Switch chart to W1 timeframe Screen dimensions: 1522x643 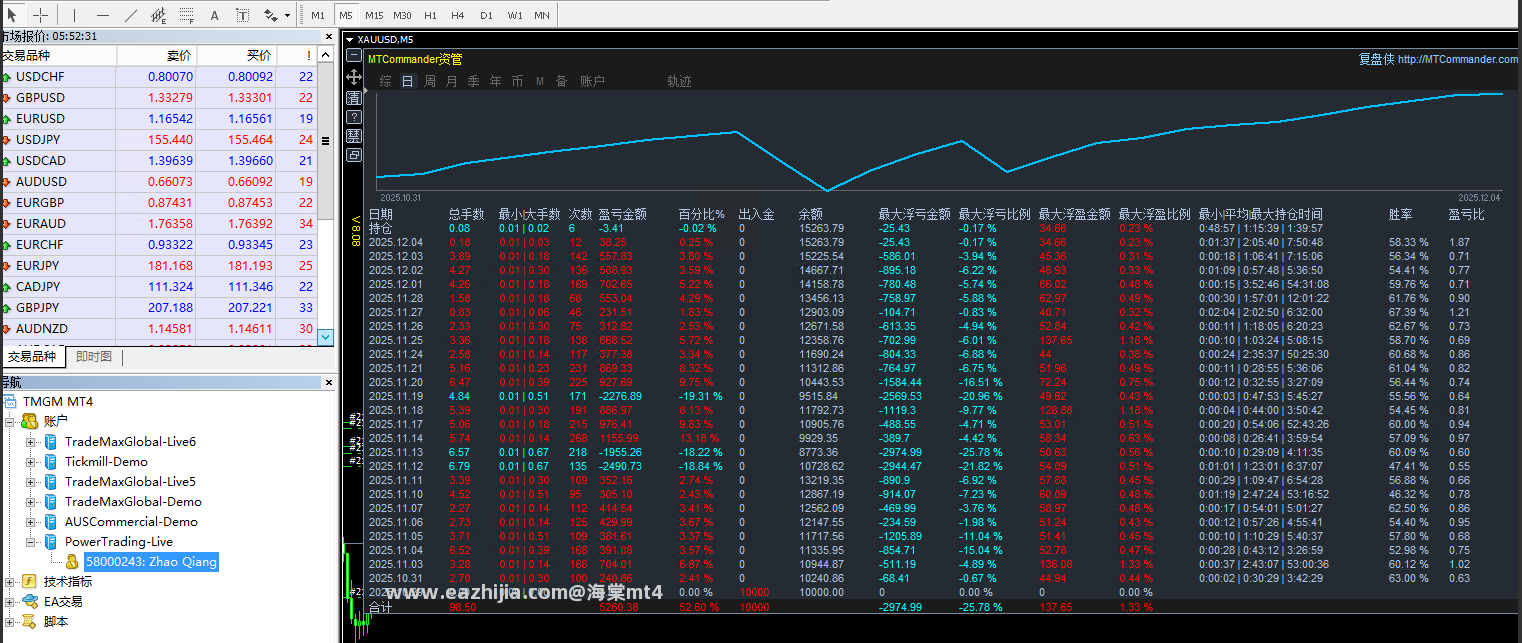[514, 15]
